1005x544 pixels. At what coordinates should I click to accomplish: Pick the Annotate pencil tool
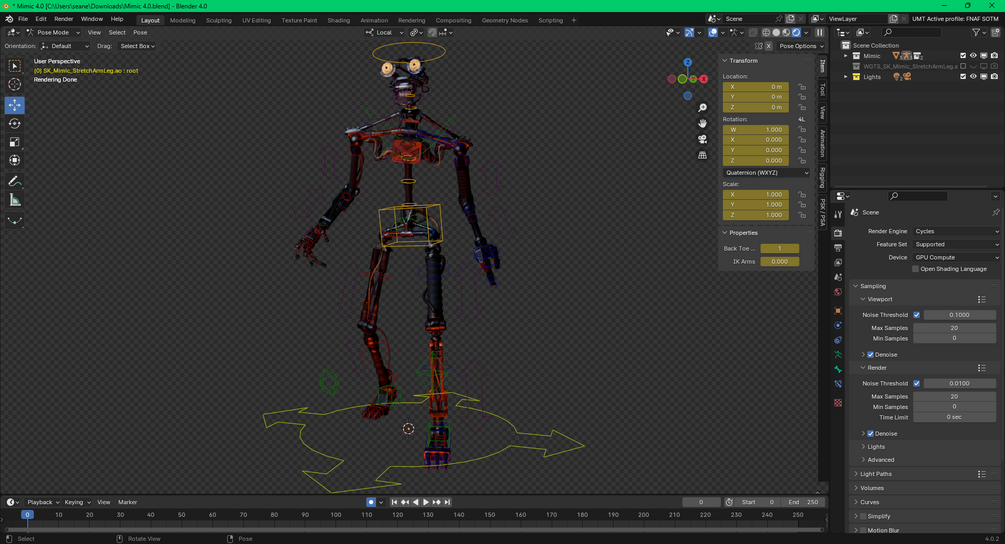[15, 181]
